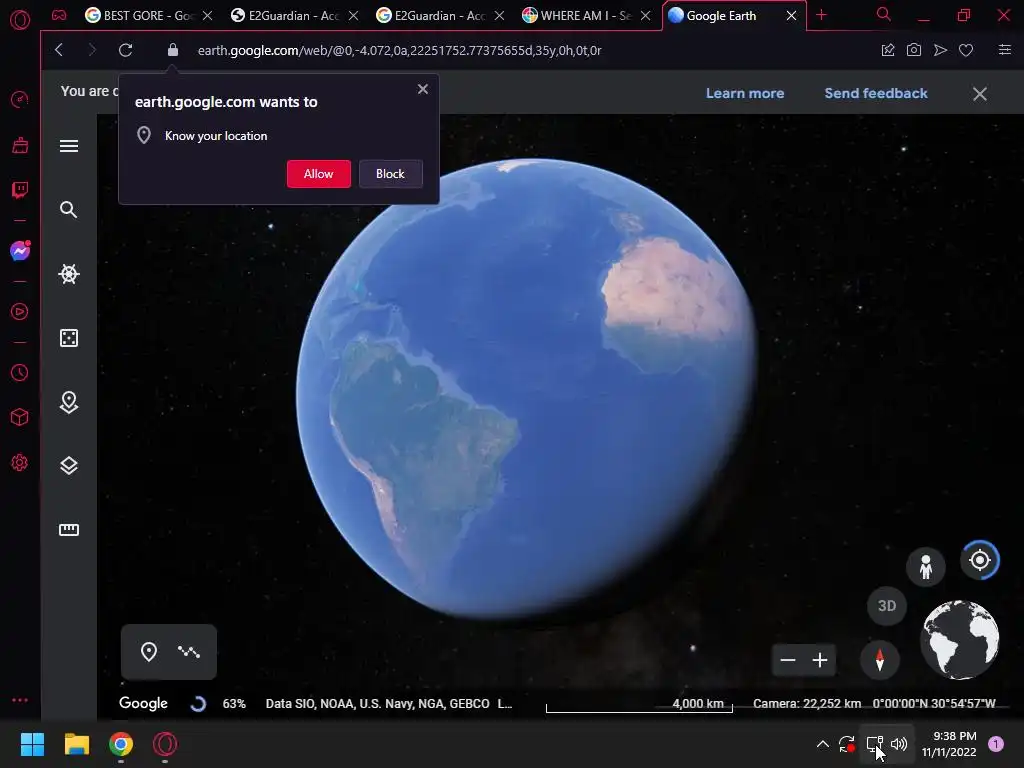Zoom out with the minus button
Screen dimensions: 1024x768
pos(788,660)
